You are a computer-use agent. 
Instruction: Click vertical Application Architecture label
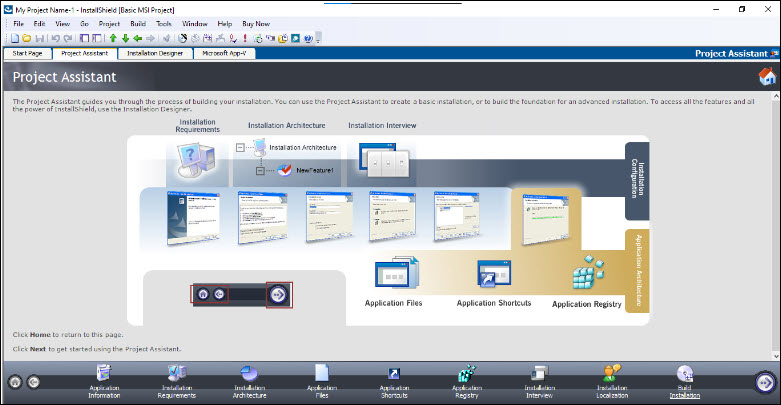point(638,270)
